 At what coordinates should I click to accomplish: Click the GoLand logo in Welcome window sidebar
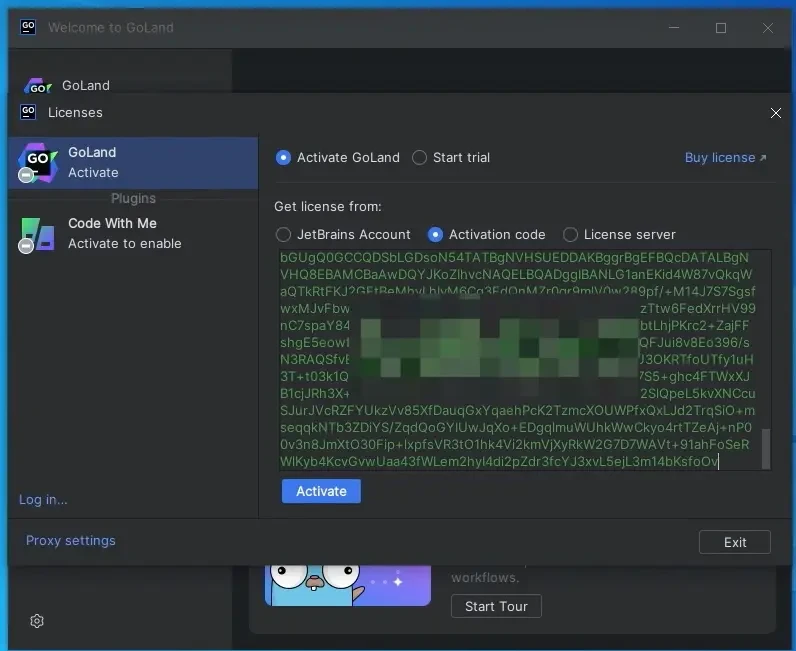click(38, 87)
